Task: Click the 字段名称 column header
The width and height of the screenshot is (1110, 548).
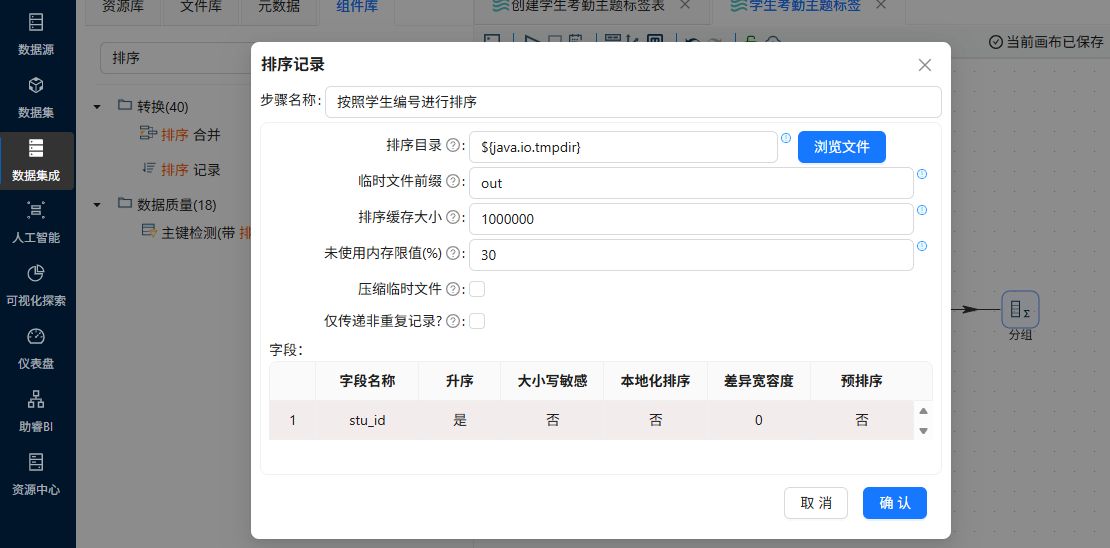Action: tap(367, 381)
